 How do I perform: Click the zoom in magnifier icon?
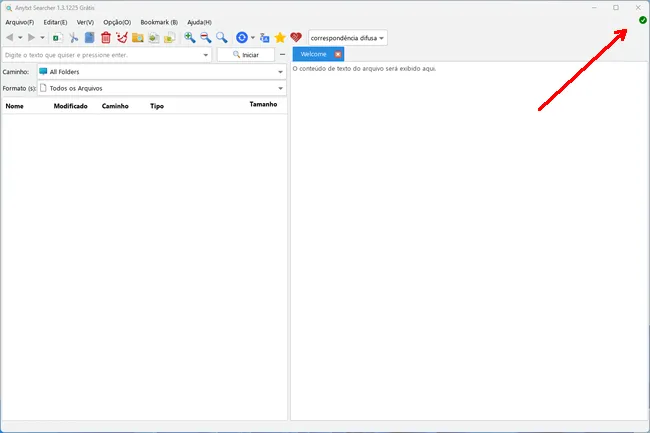pyautogui.click(x=190, y=38)
